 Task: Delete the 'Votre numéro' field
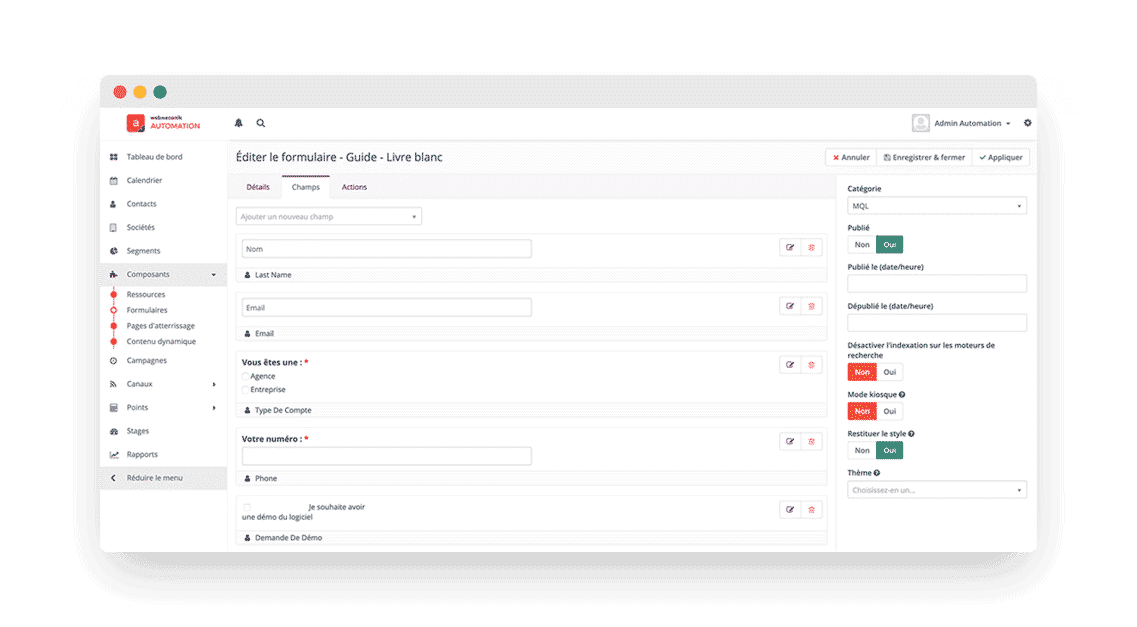coord(811,441)
